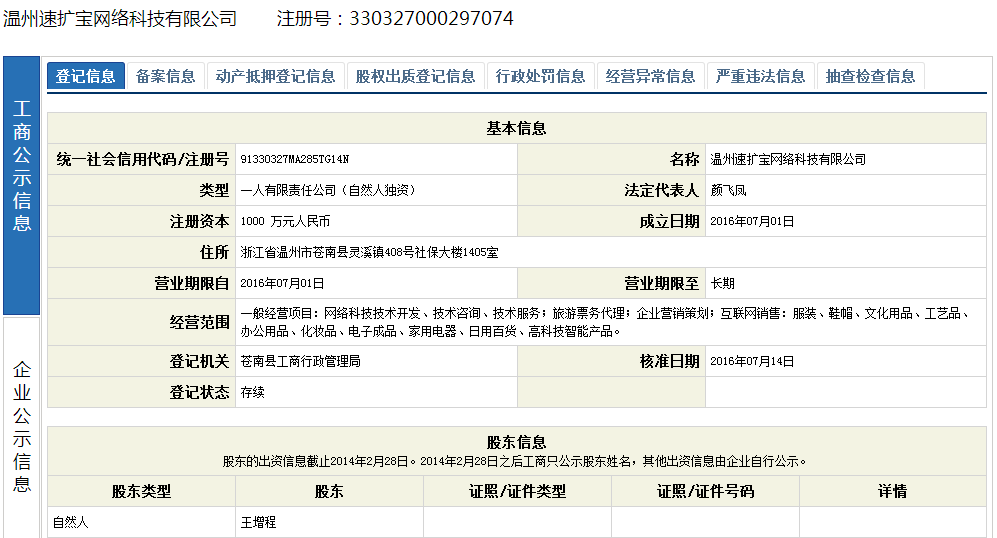Click the credit code 91330327MA285TG14N
This screenshot has width=997, height=538.
click(295, 160)
